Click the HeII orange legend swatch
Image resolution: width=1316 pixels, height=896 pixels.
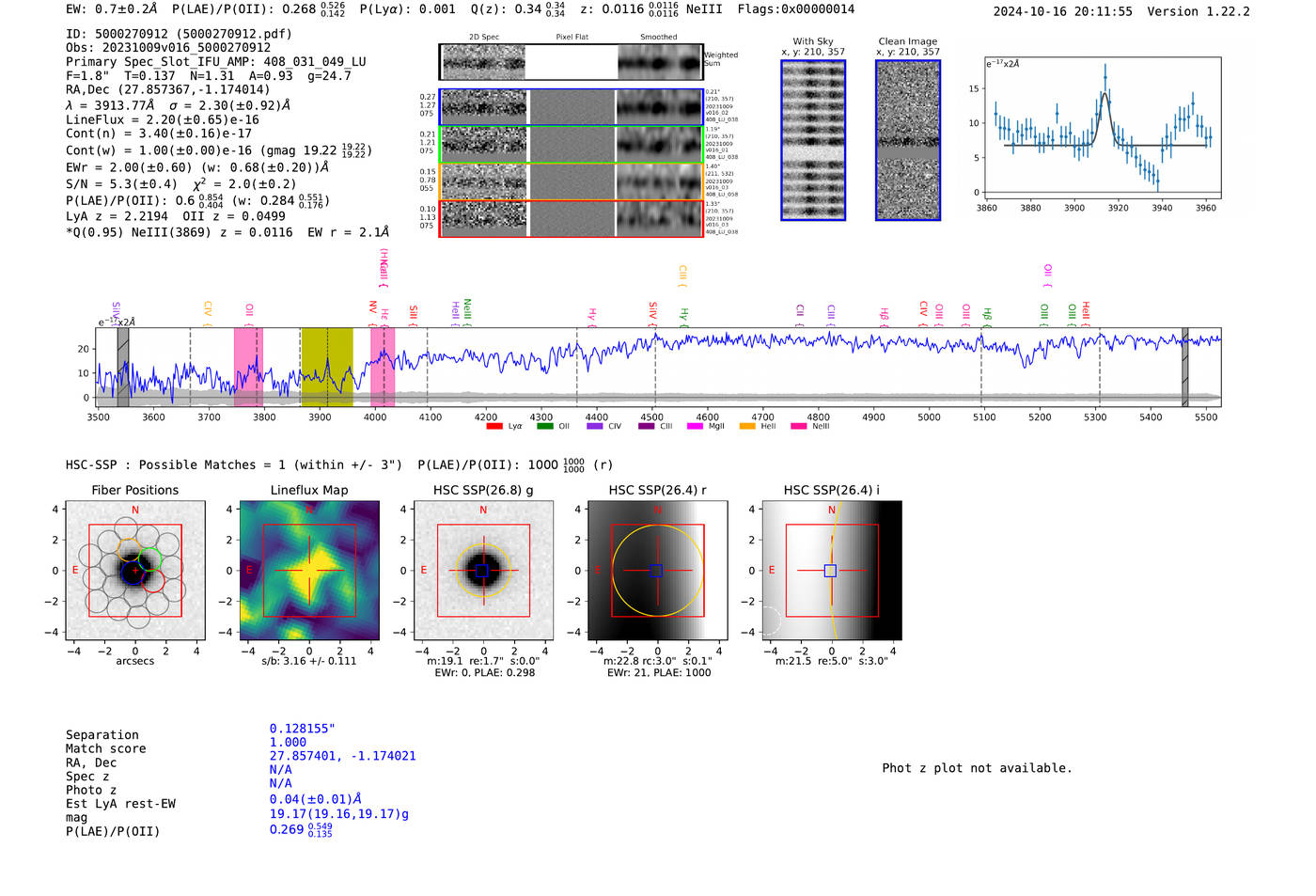747,427
